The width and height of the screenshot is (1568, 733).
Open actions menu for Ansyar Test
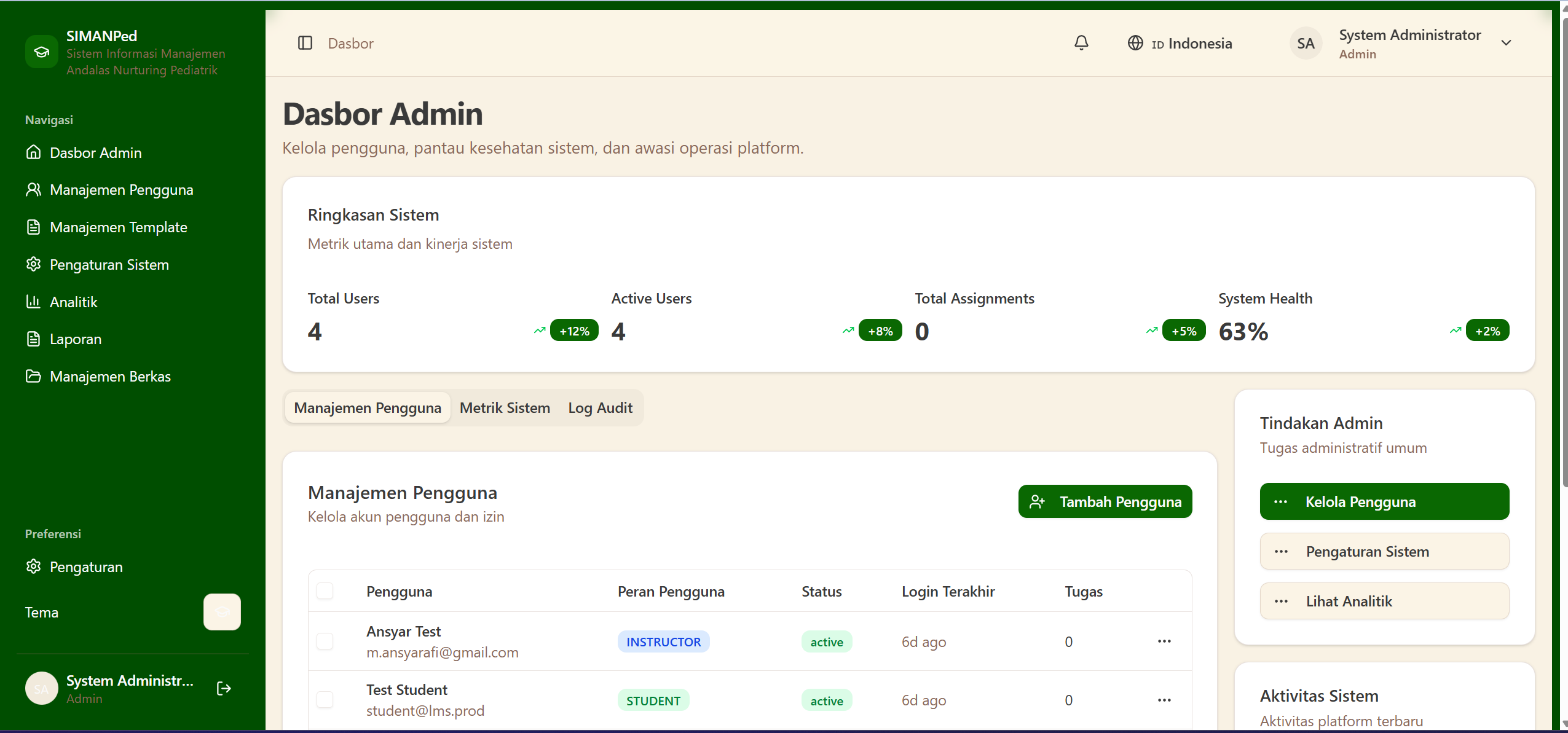coord(1164,641)
